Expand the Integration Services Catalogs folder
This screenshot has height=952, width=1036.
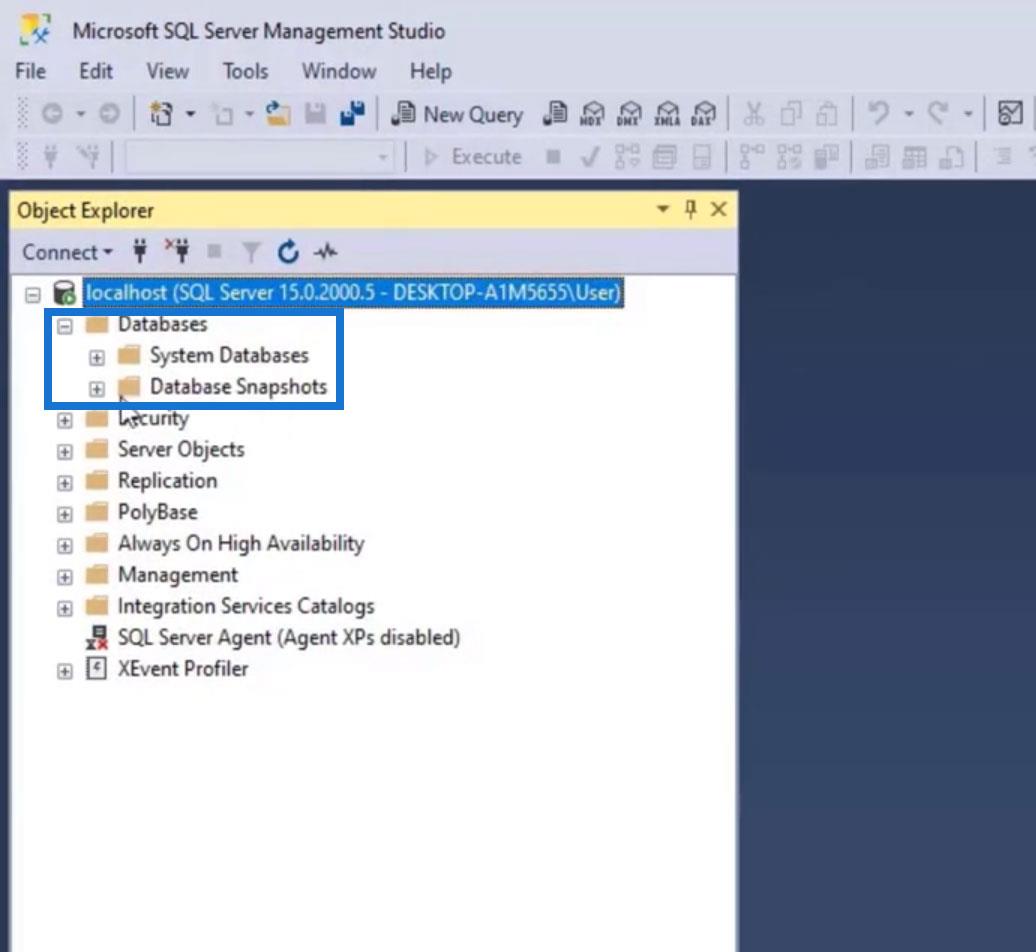tap(64, 608)
